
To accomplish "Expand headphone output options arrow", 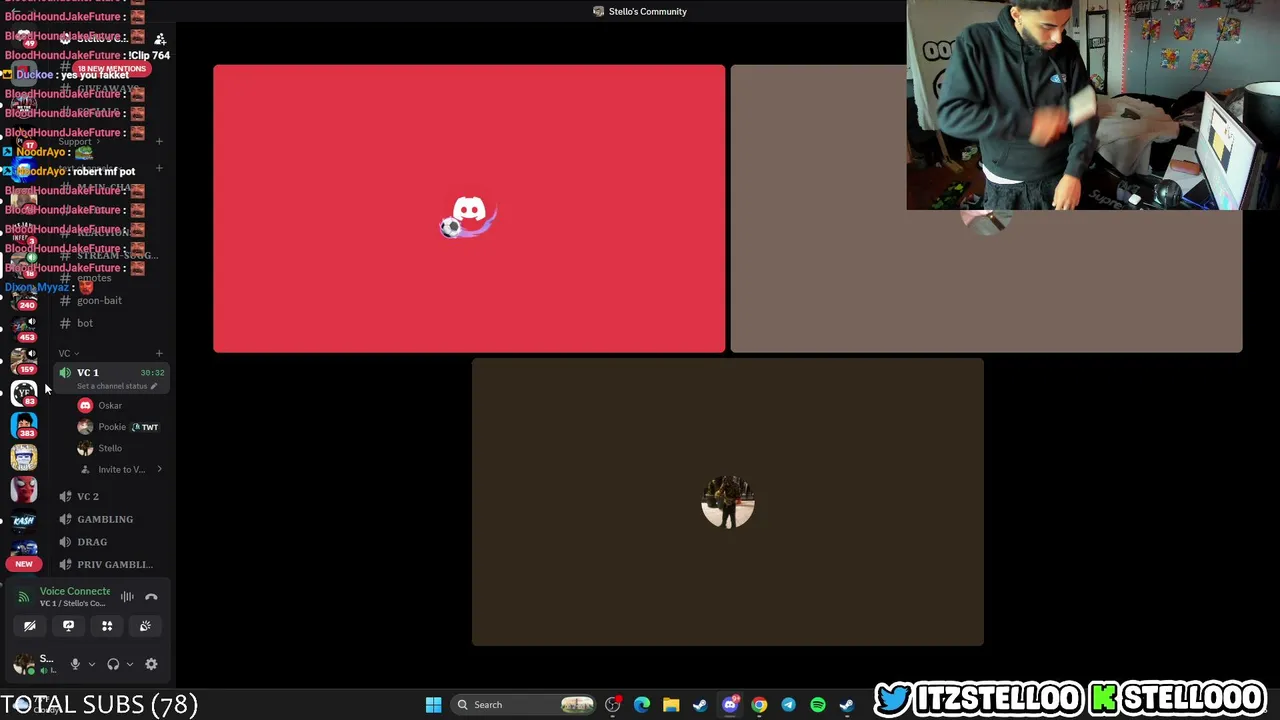I will coord(129,664).
